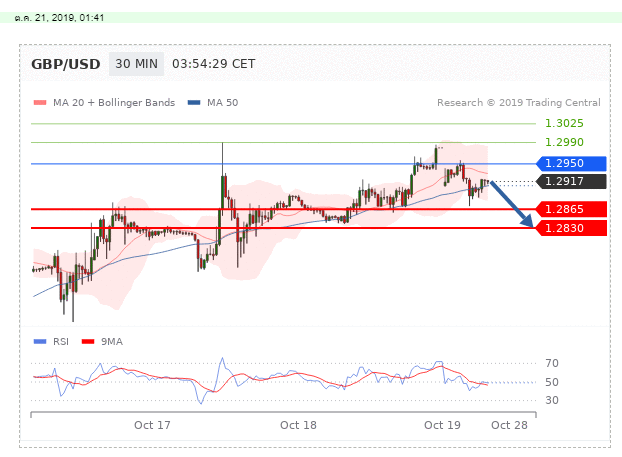
Task: Click the GBP/USD pair title
Action: pyautogui.click(x=66, y=64)
